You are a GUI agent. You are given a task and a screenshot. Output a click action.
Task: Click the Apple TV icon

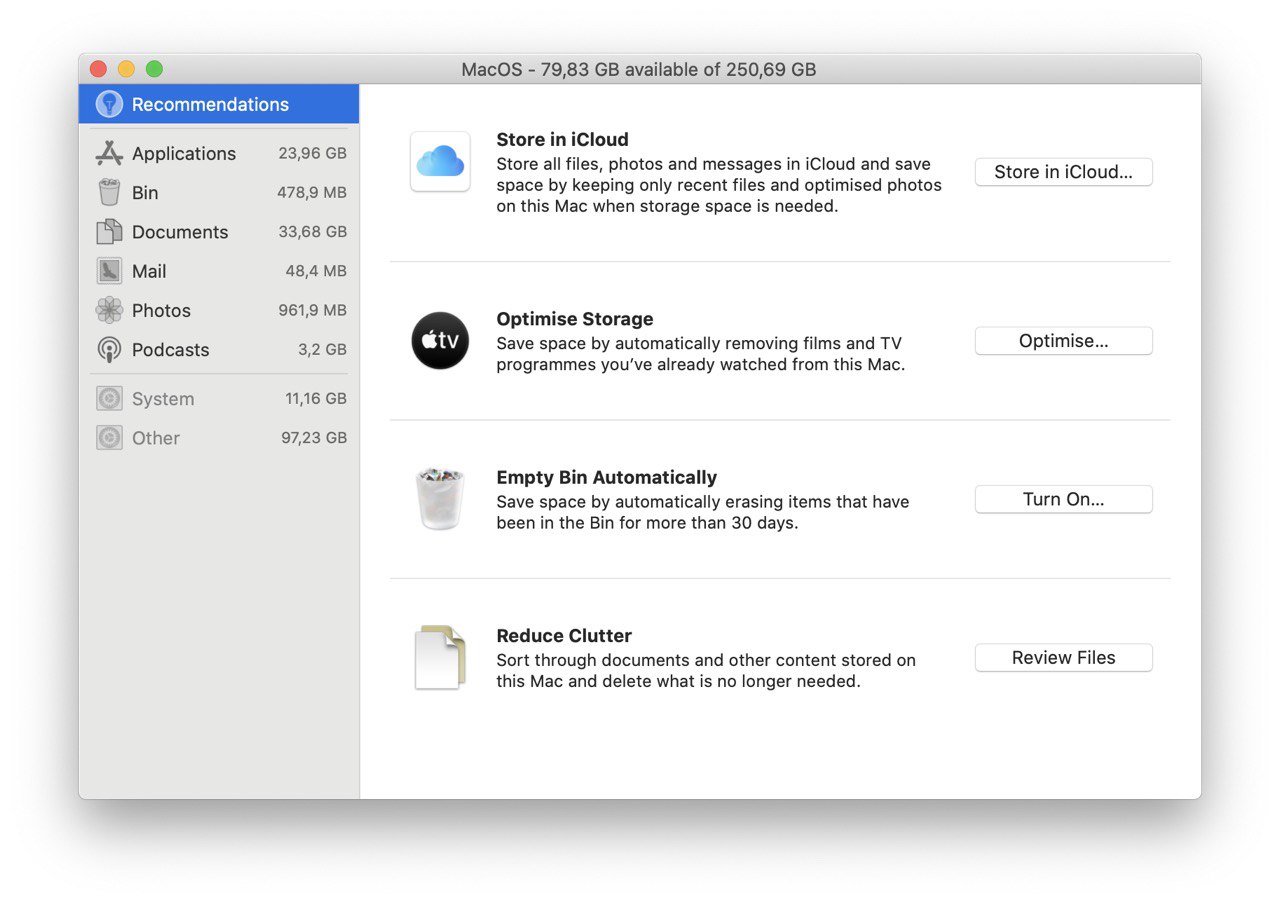440,340
